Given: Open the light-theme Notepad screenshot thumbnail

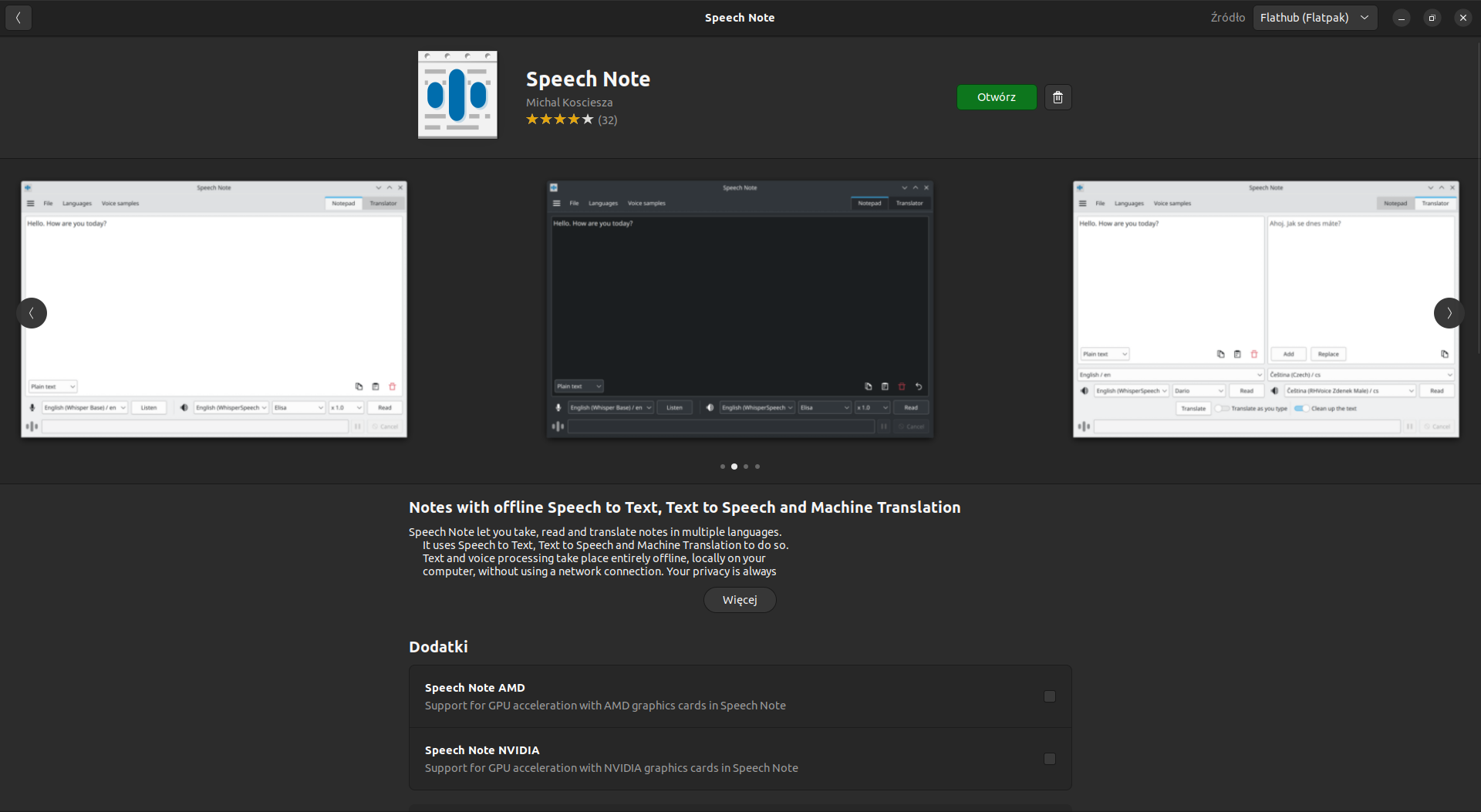Looking at the screenshot, I should pyautogui.click(x=214, y=309).
